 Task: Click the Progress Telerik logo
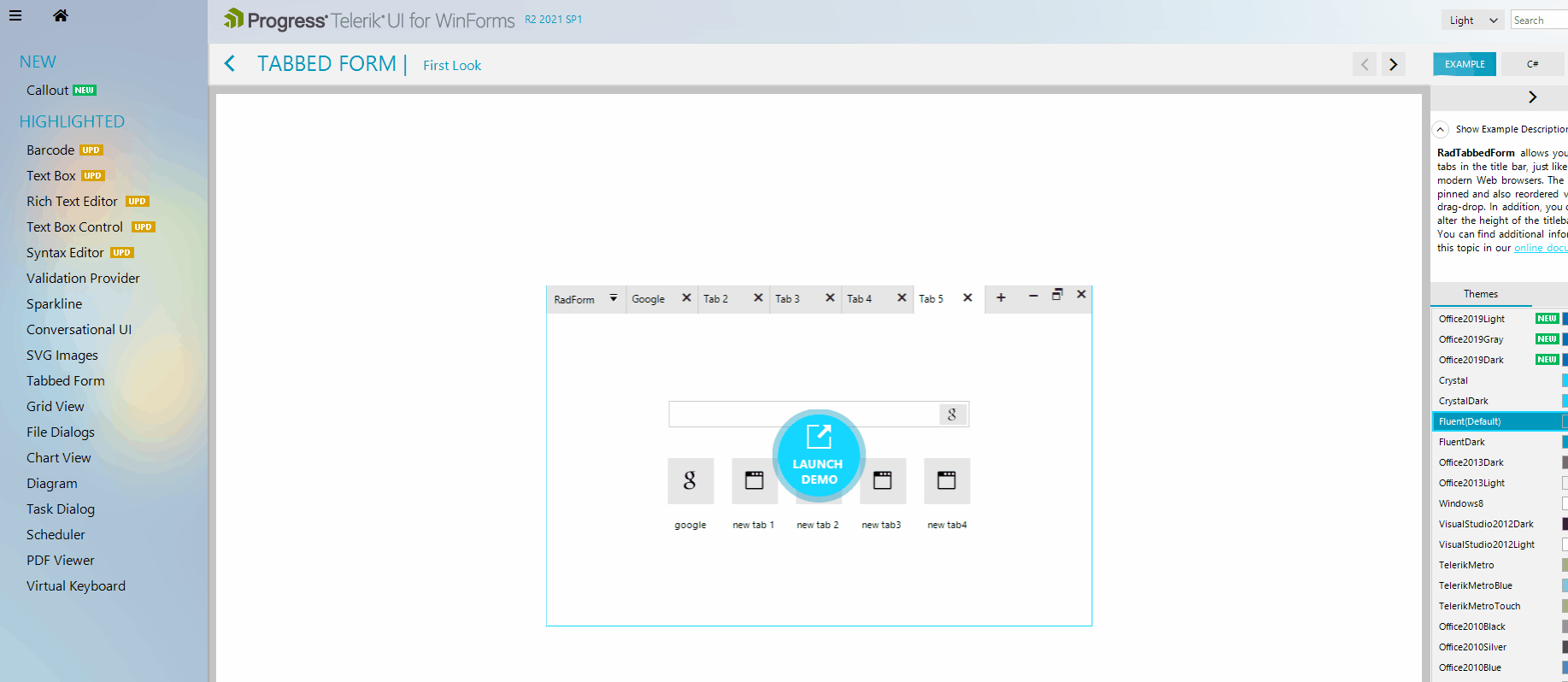(369, 20)
